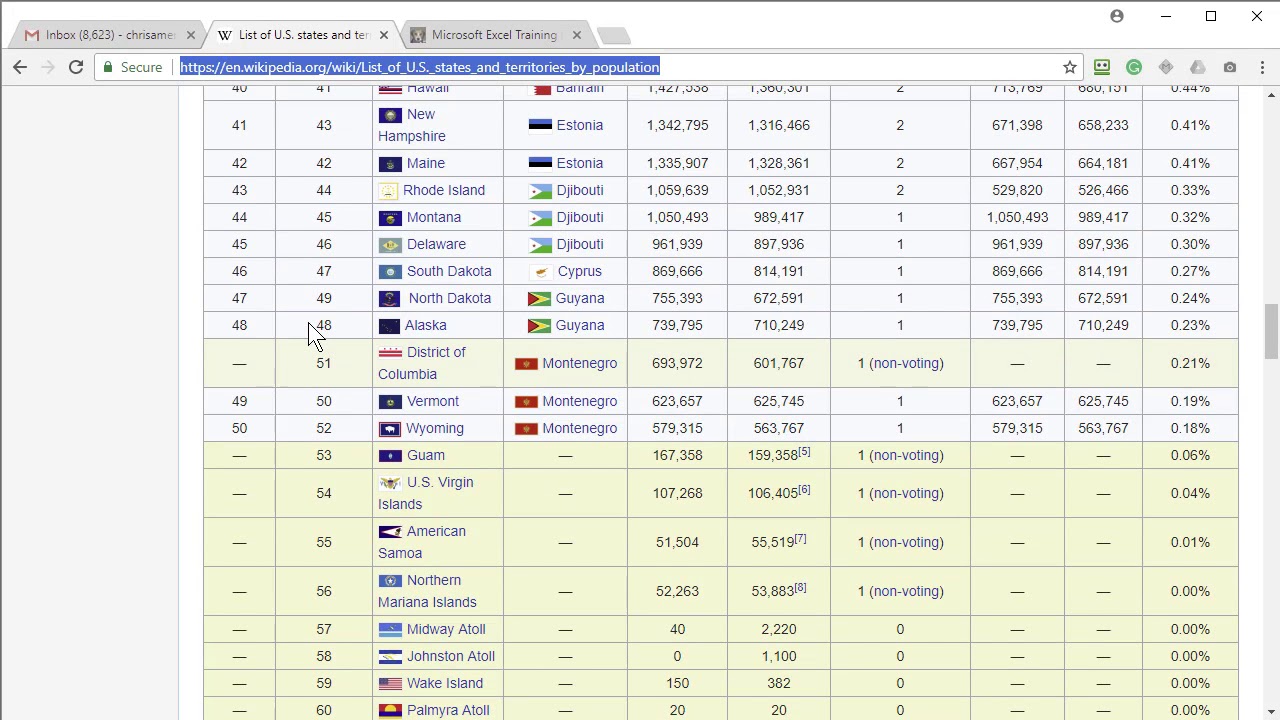Click the camera extension icon
Screen dimensions: 1280x720
[x=1230, y=67]
